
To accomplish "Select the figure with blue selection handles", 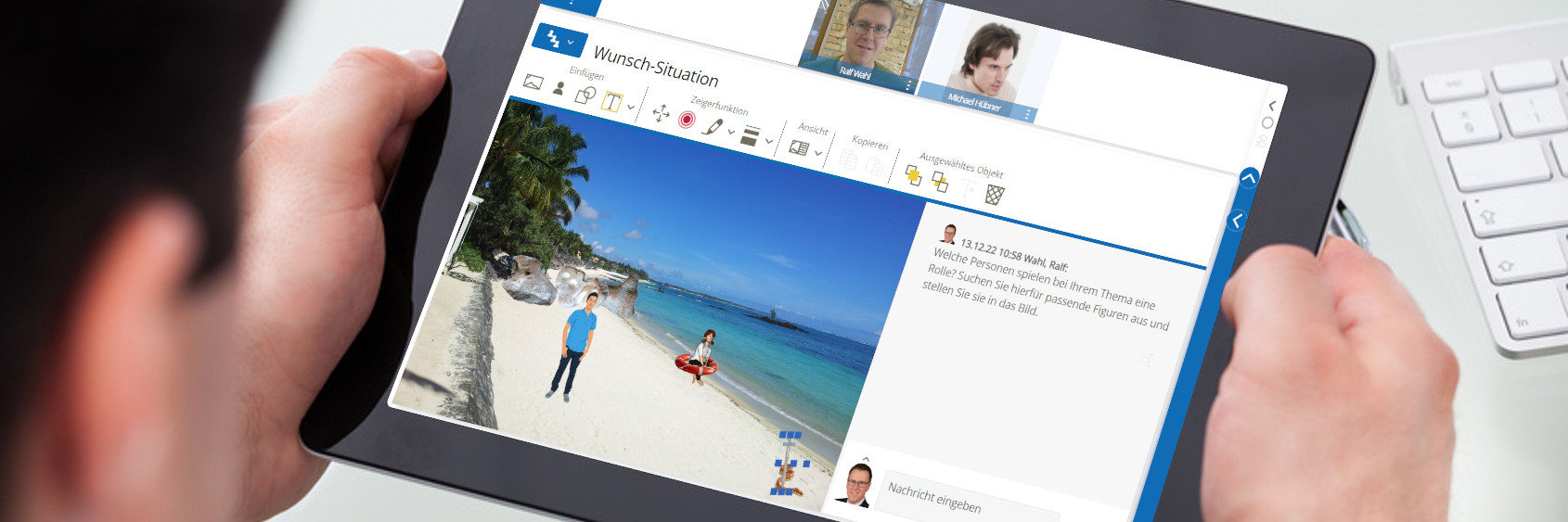I will tap(788, 465).
